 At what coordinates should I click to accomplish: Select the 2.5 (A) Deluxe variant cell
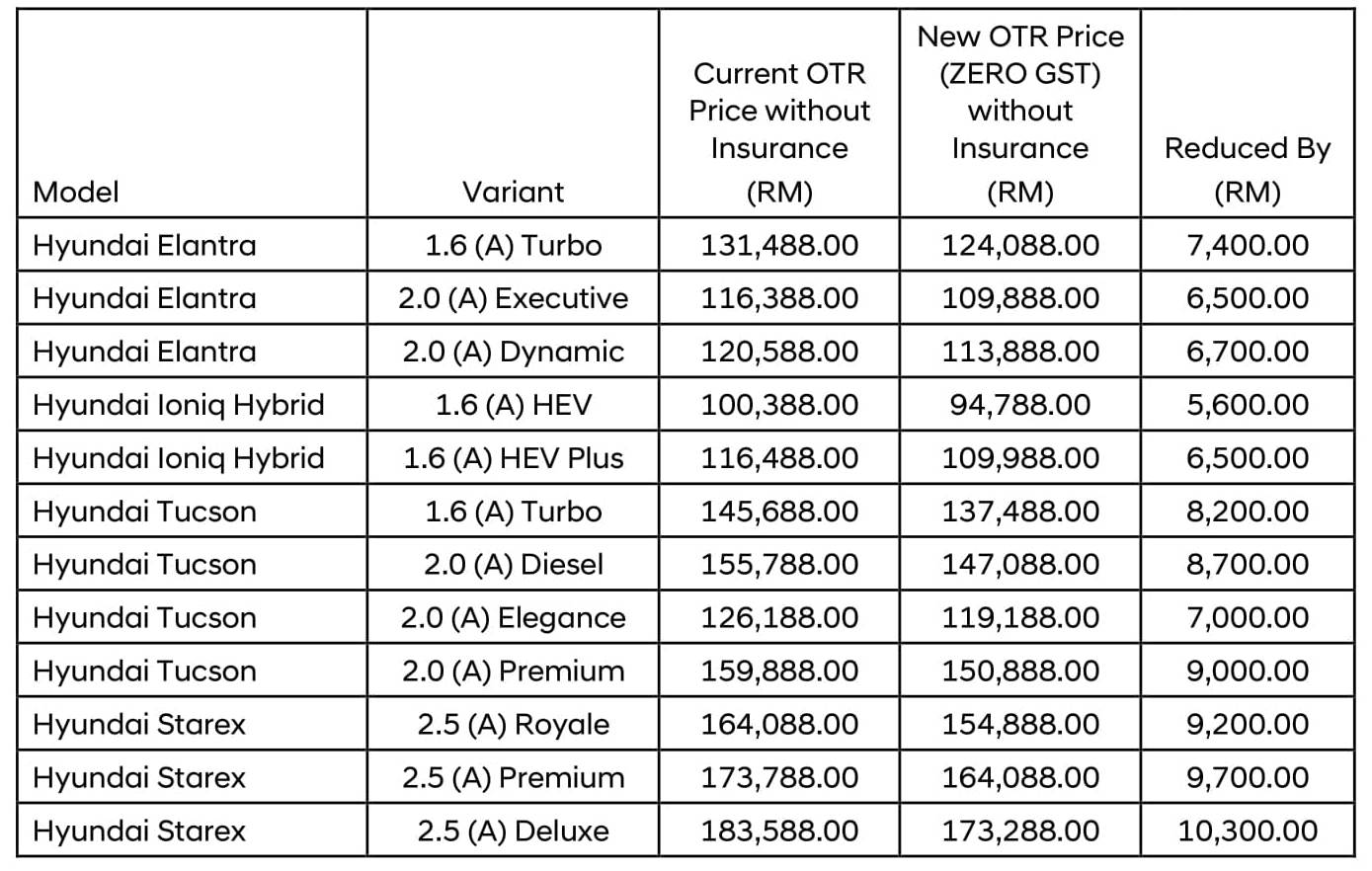(x=513, y=831)
